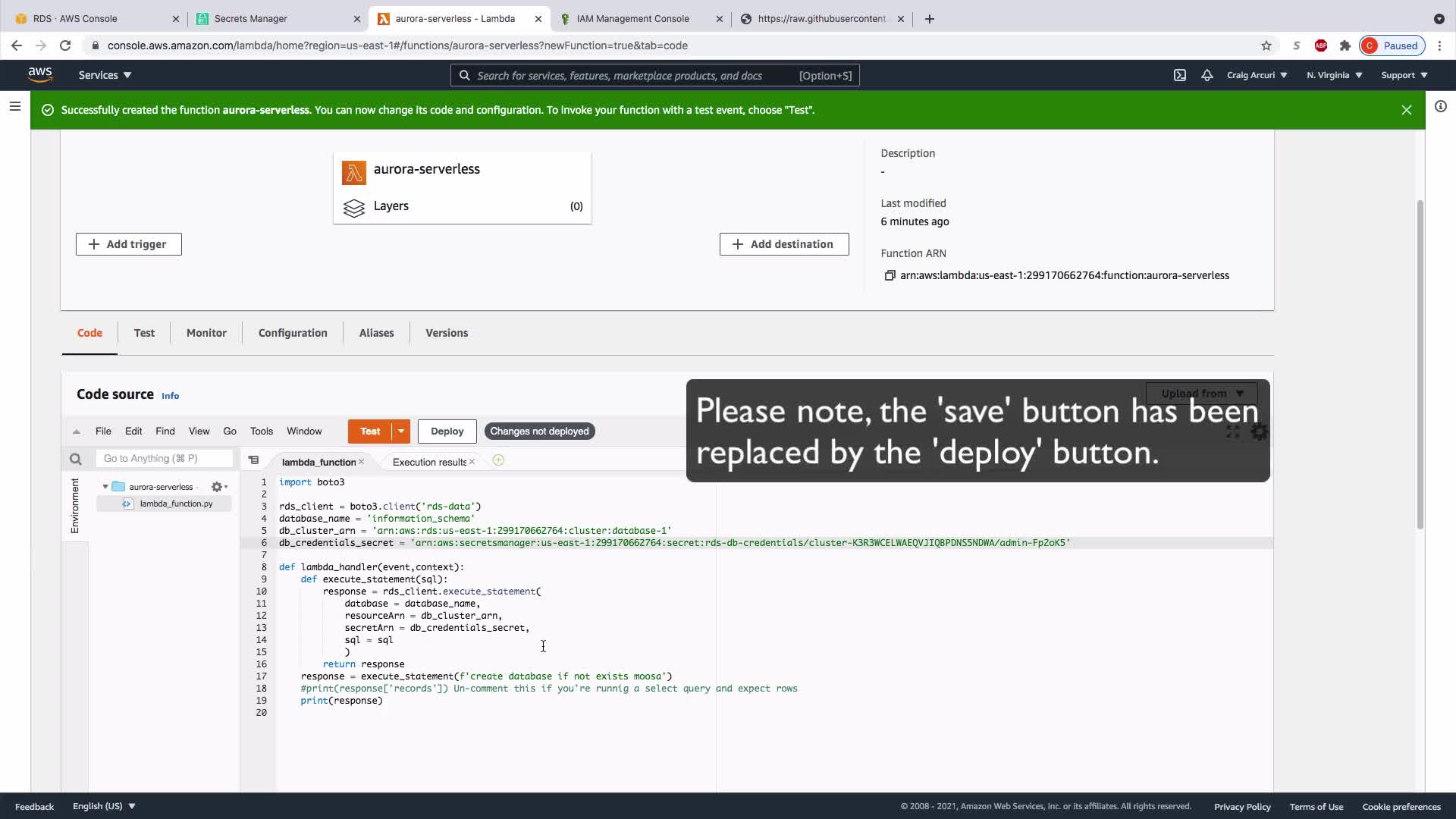Open the N. Virginia region selector
Screen dimensions: 1456x819
1334,75
